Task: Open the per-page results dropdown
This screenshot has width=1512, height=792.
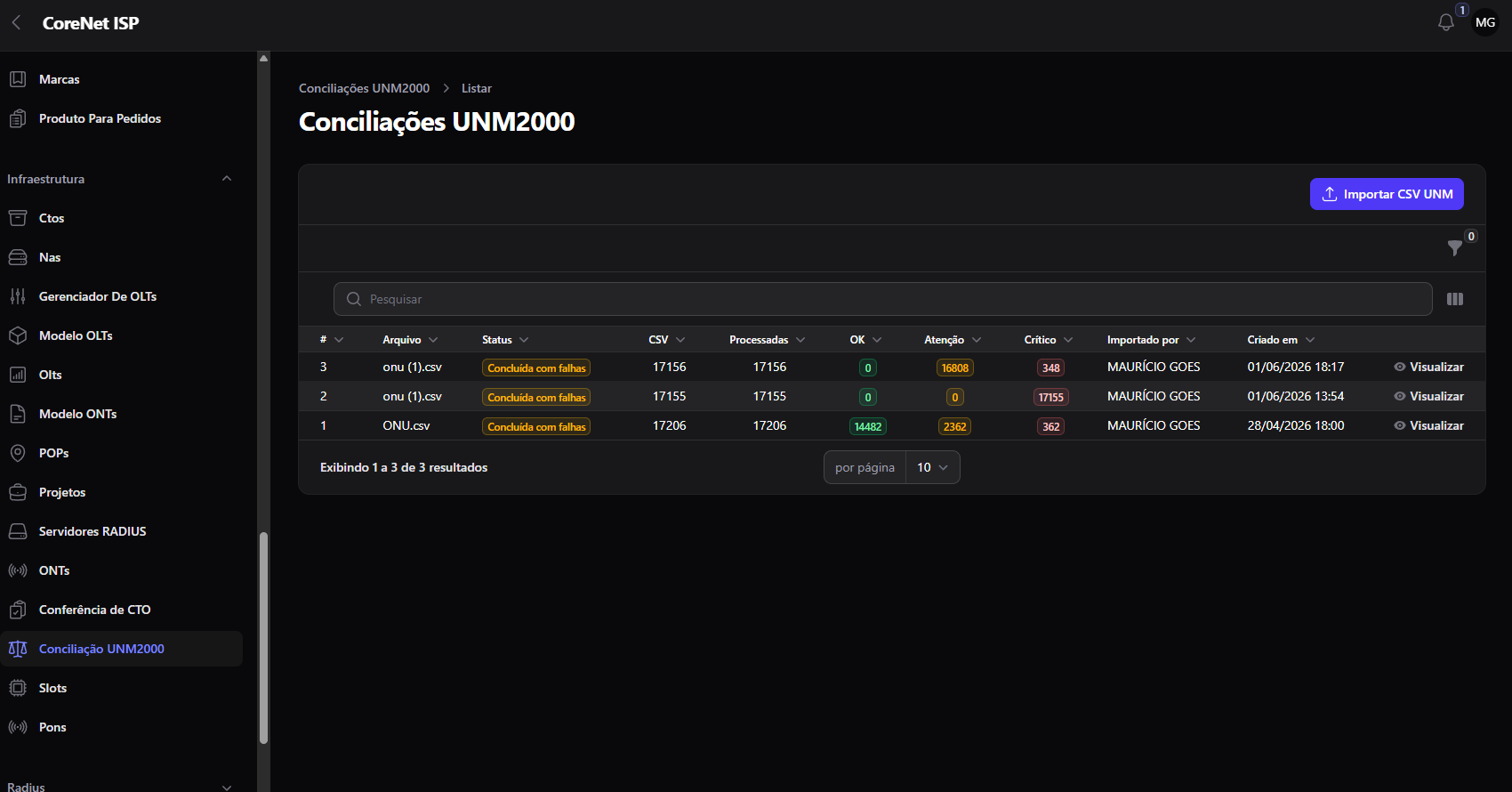Action: pyautogui.click(x=932, y=467)
